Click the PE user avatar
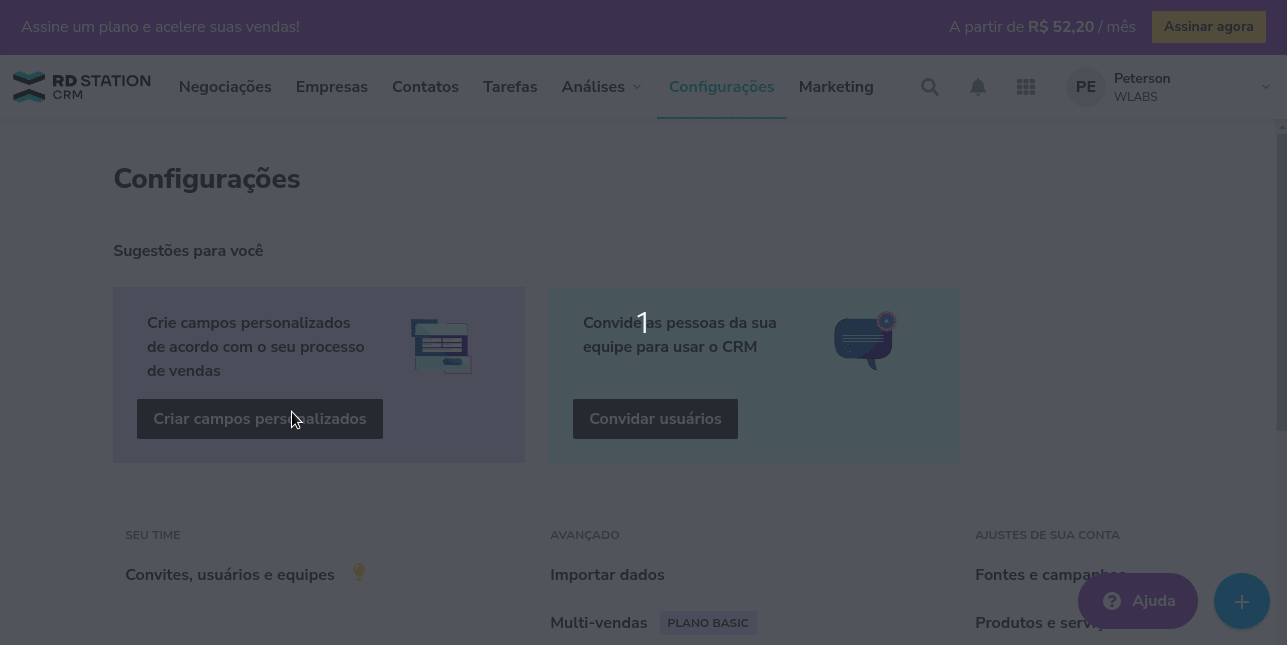Viewport: 1287px width, 645px height. click(1085, 87)
